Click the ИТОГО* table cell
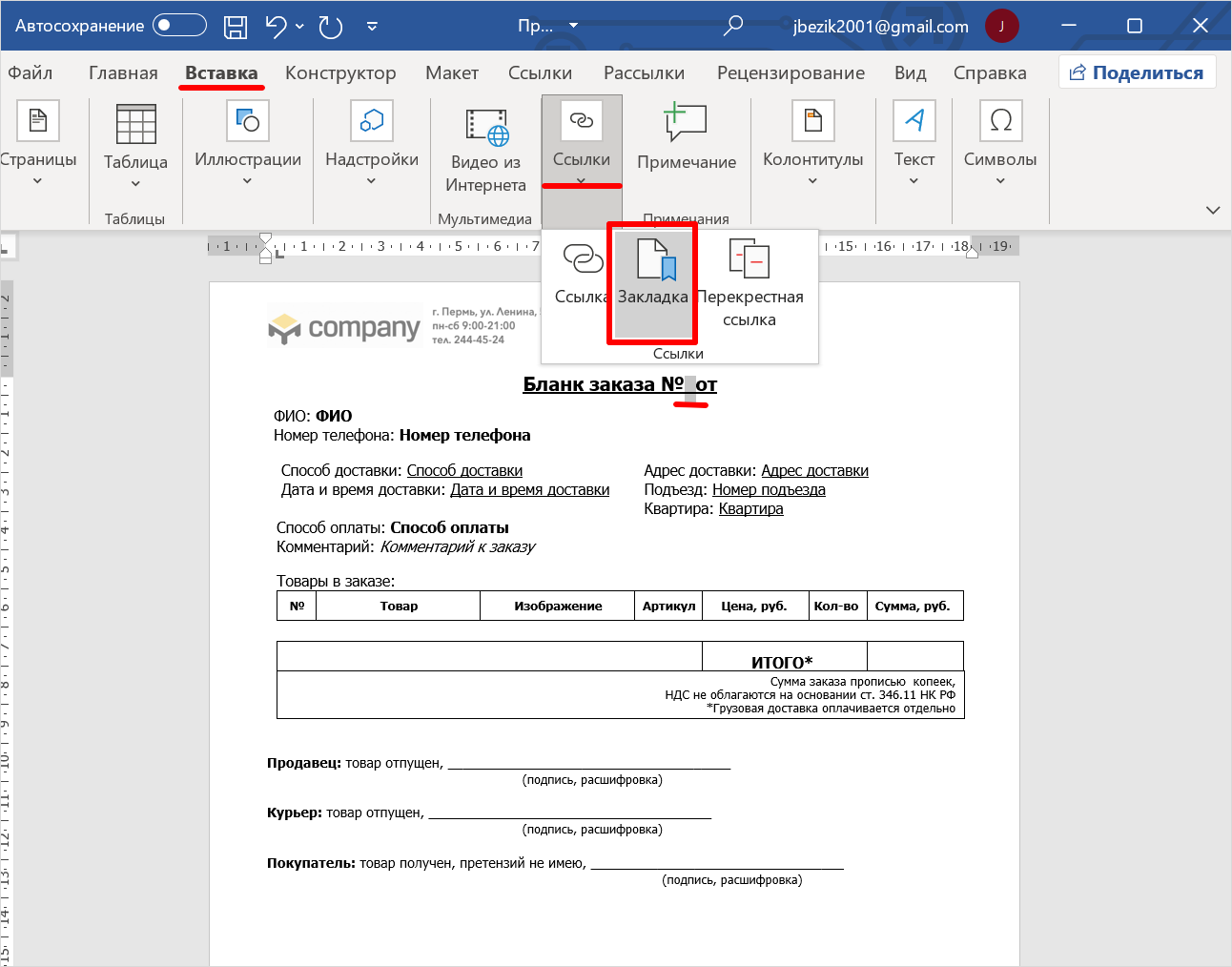Viewport: 1232px width, 967px height. pos(784,657)
